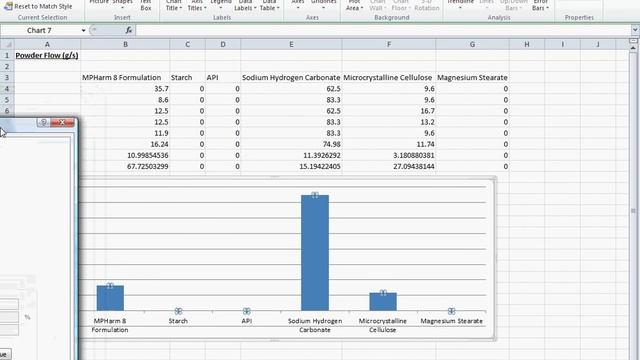Click the Microcrystalline Cellulose bar in chart
The width and height of the screenshot is (640, 360).
(383, 302)
